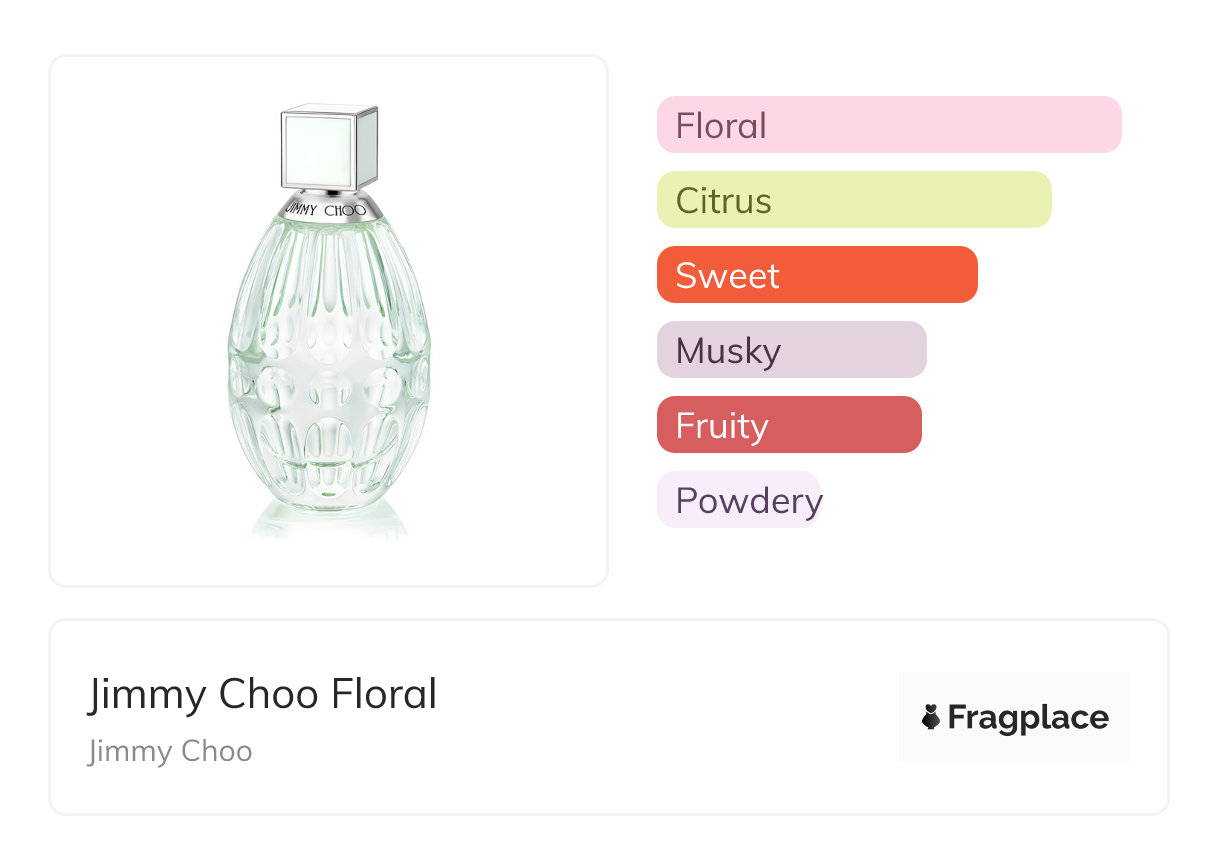Select the yellow-green Citrus accord bar

900,200
